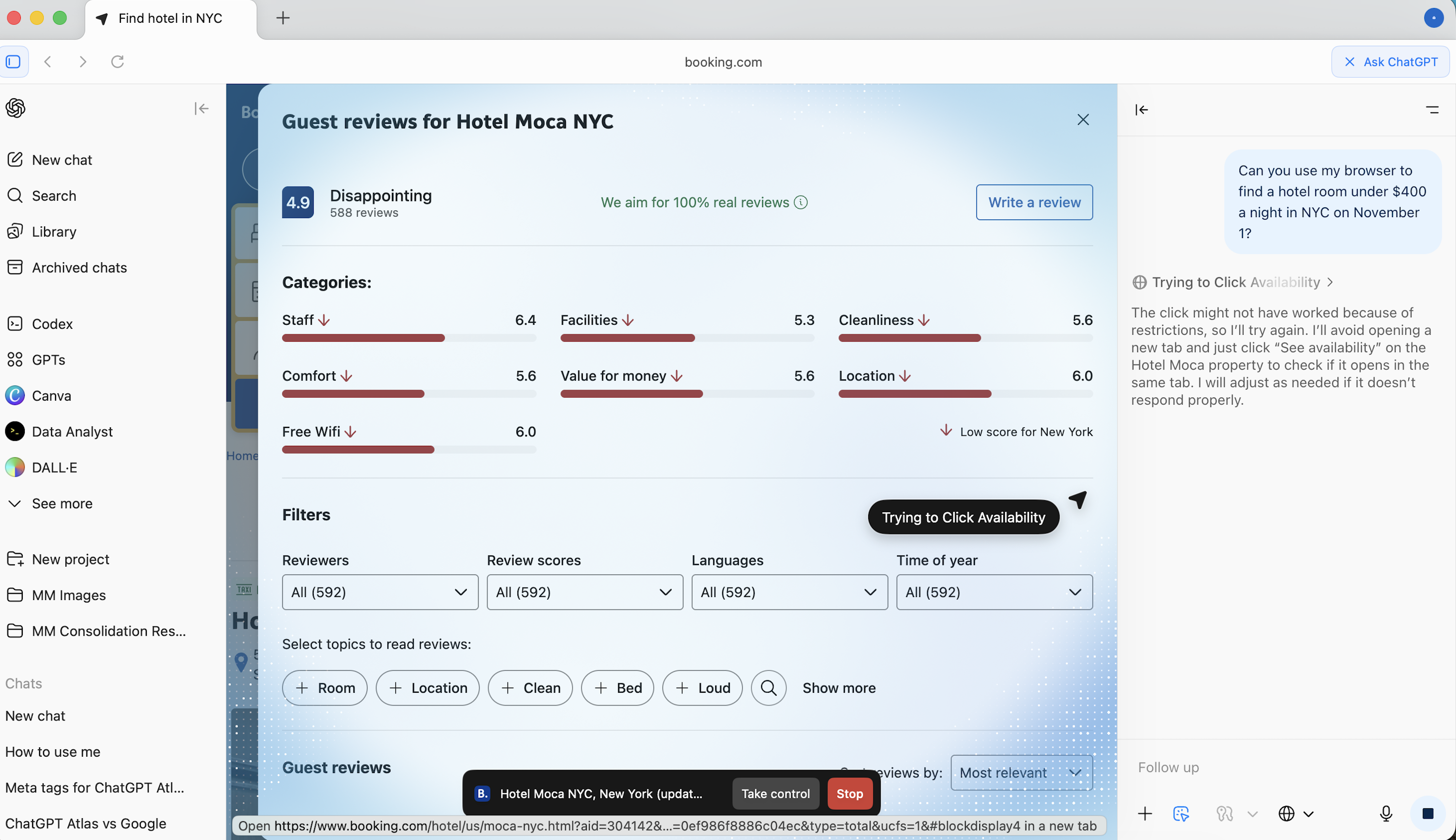Click the Follow up input field
The image size is (1456, 840).
tap(1268, 767)
